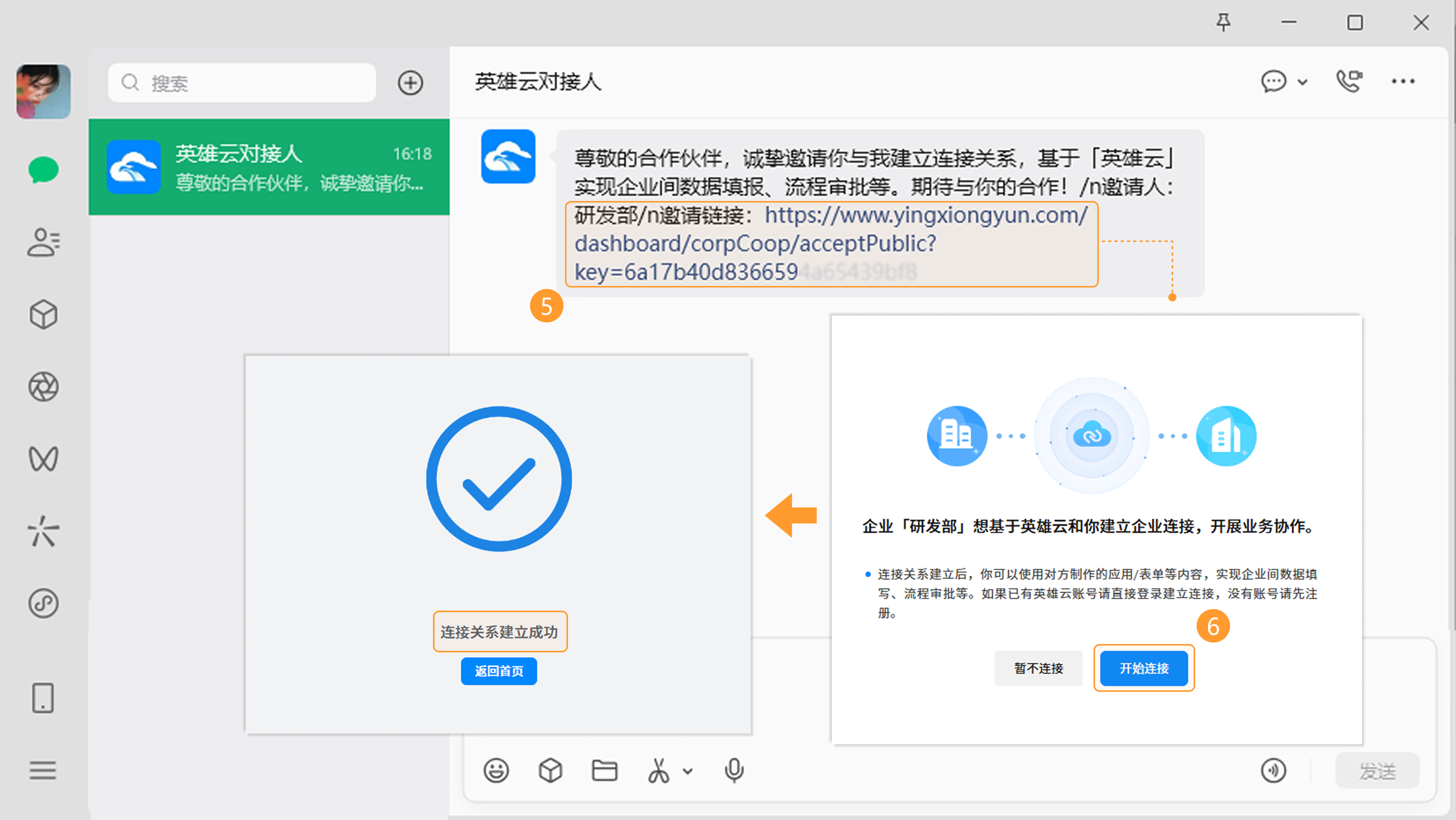Open the spark-shaped discover icon in sidebar
Screen dimensions: 1456x820
tap(44, 531)
